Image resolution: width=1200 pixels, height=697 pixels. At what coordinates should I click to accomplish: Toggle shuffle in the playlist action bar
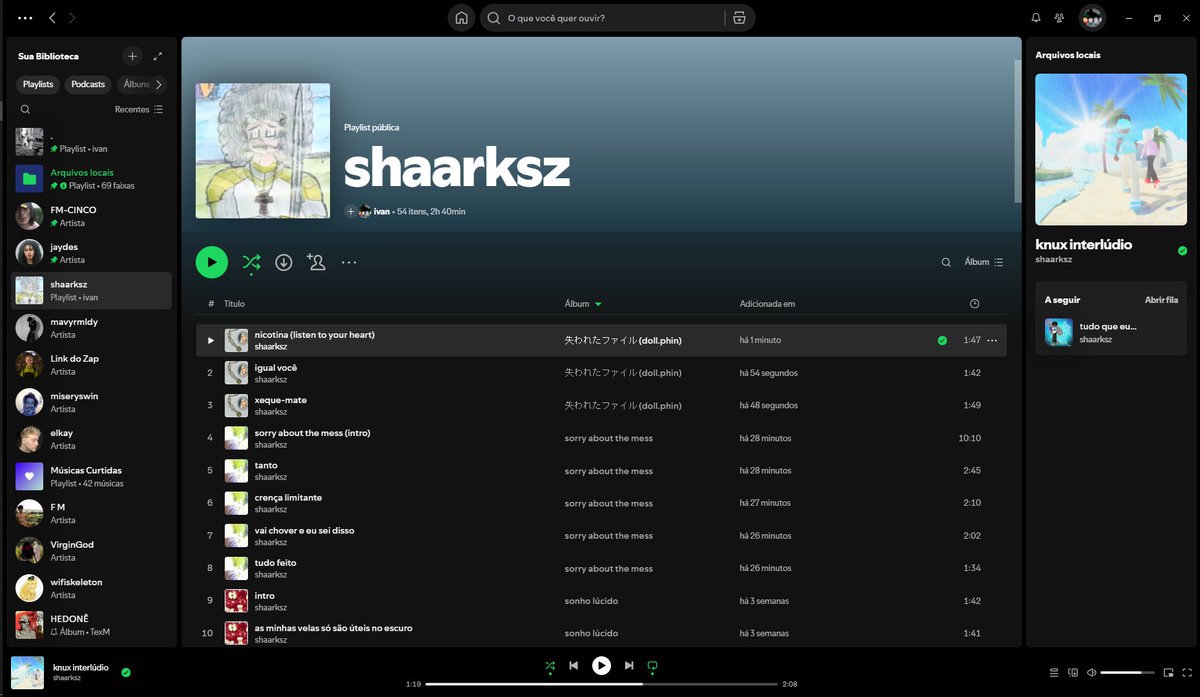tap(251, 262)
